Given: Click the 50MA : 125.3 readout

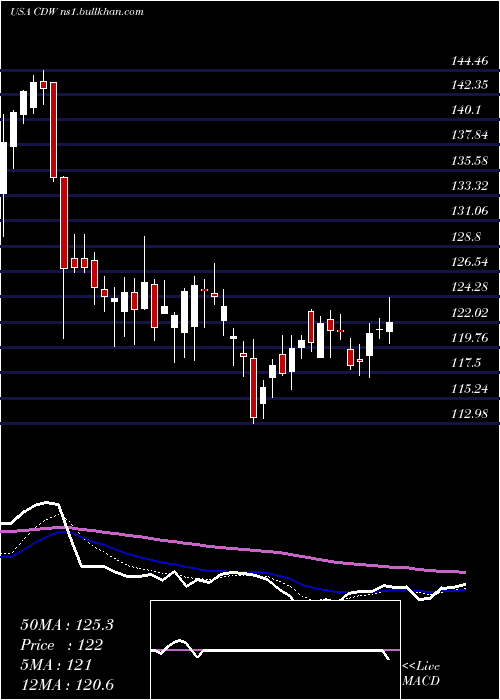Looking at the screenshot, I should point(67,625).
